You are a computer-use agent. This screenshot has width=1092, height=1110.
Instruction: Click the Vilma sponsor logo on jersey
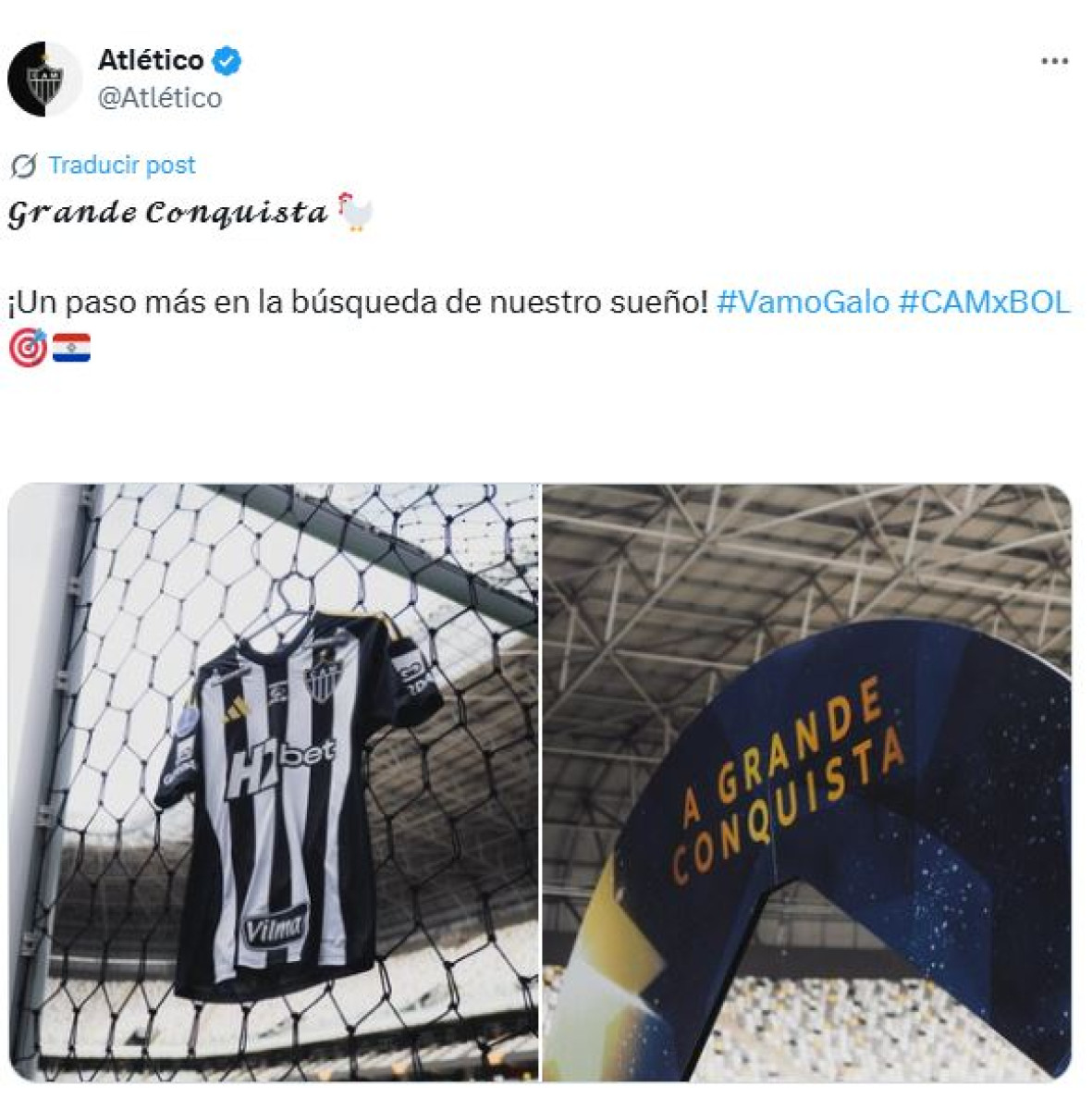point(275,925)
